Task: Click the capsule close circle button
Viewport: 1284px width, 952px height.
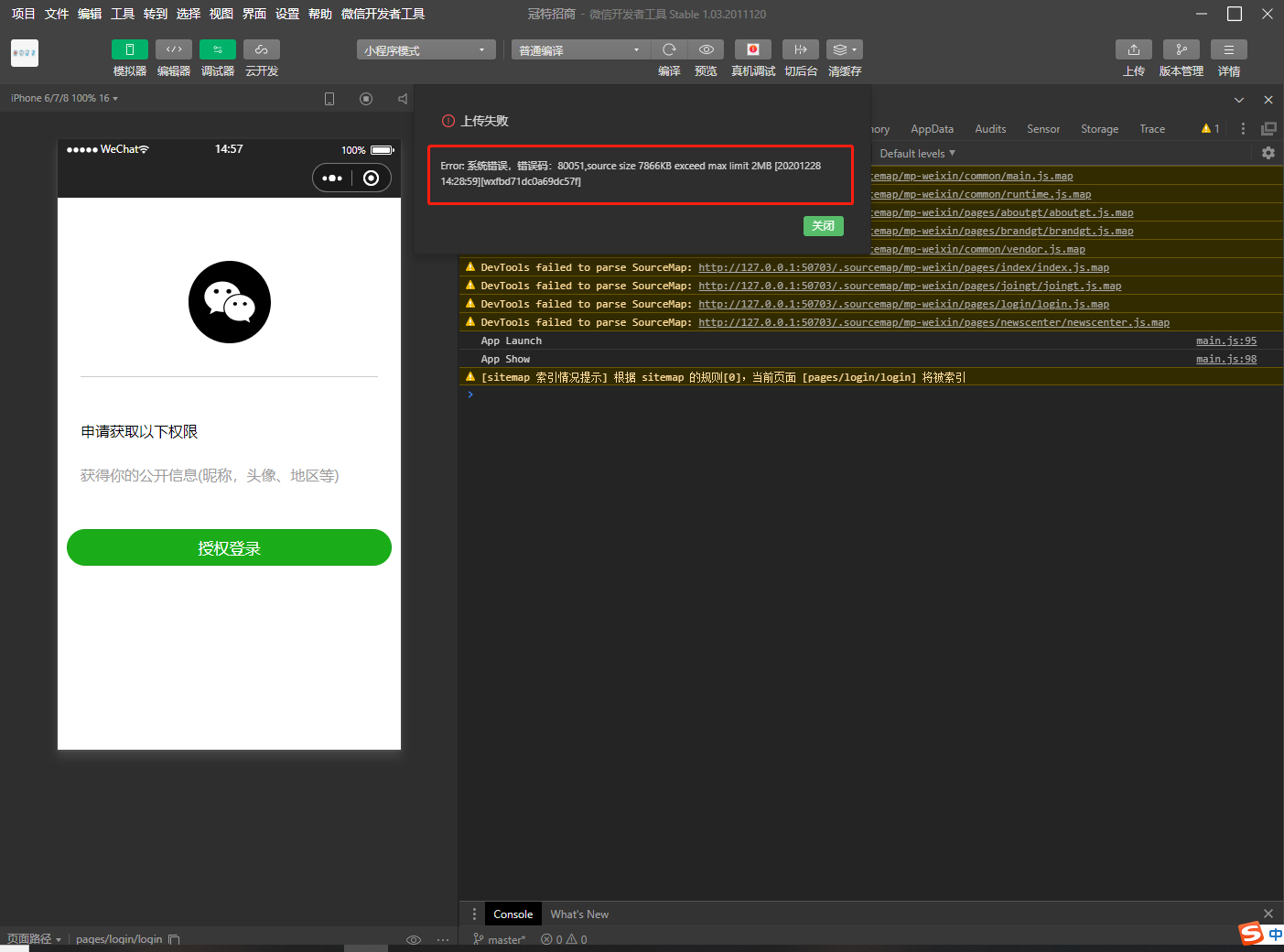Action: point(371,178)
